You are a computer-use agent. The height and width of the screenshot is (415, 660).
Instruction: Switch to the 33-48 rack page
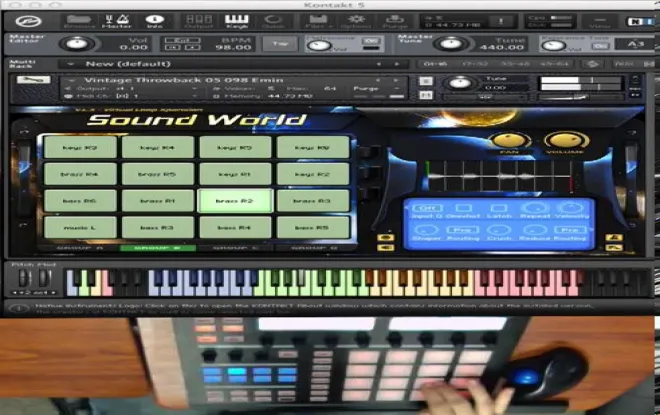[x=514, y=64]
